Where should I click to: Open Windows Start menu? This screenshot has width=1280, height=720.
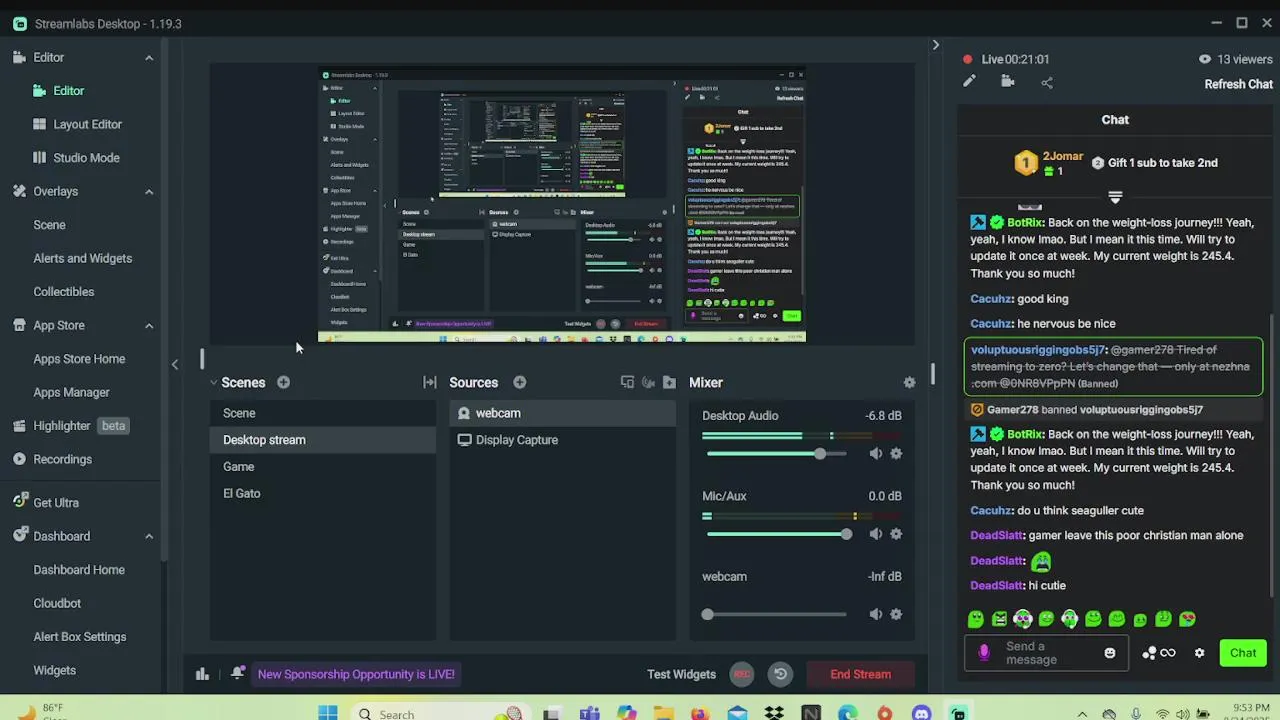[x=328, y=713]
